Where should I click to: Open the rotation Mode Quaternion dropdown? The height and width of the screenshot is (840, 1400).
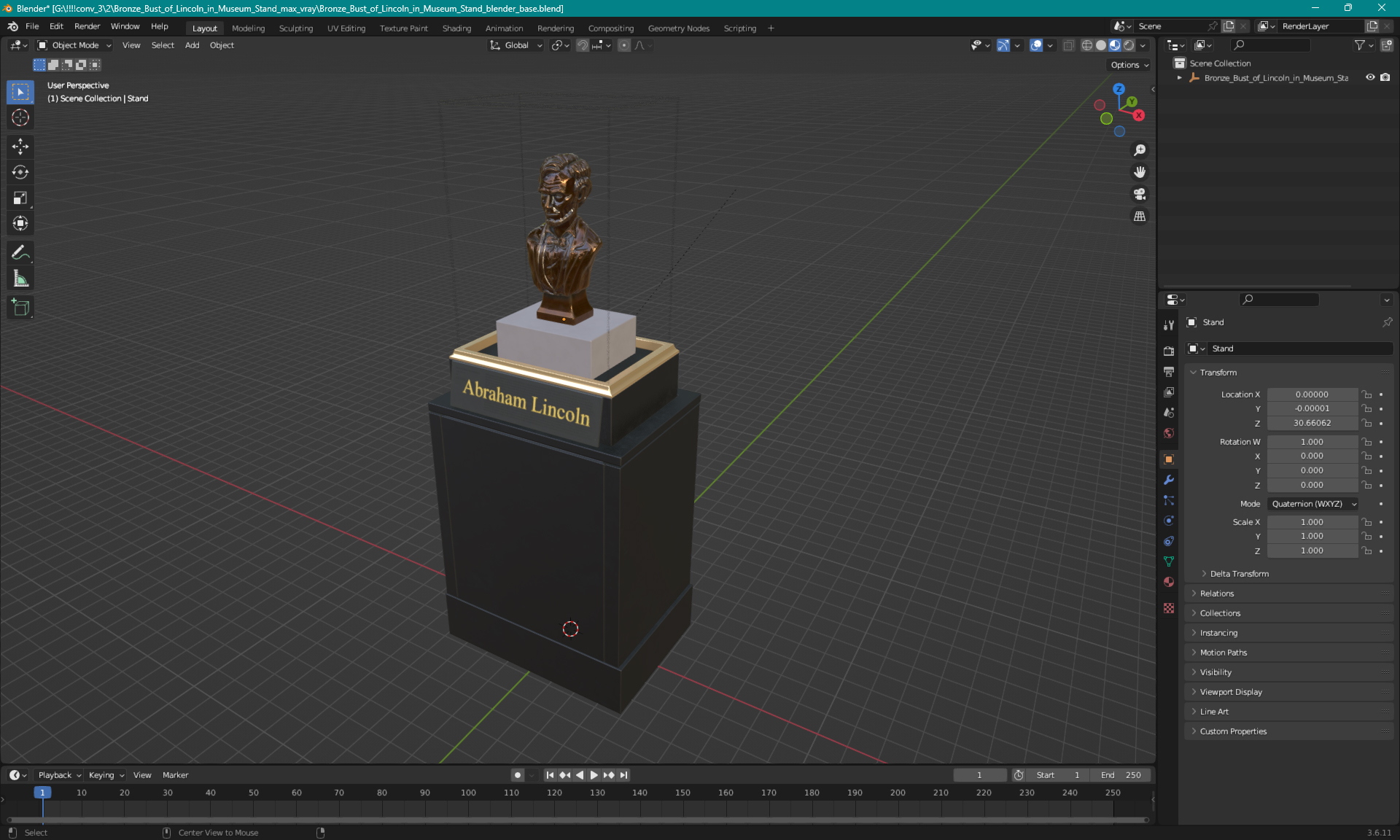coord(1312,504)
